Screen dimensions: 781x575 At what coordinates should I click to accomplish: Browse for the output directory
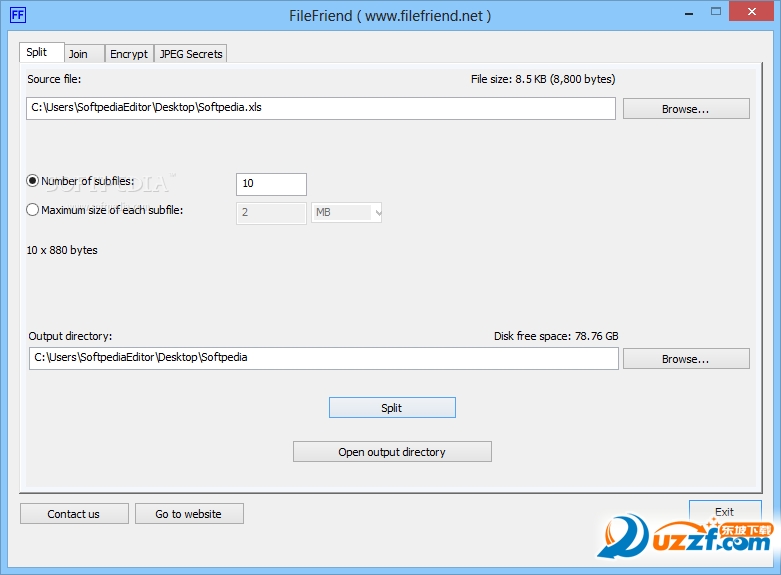coord(686,359)
